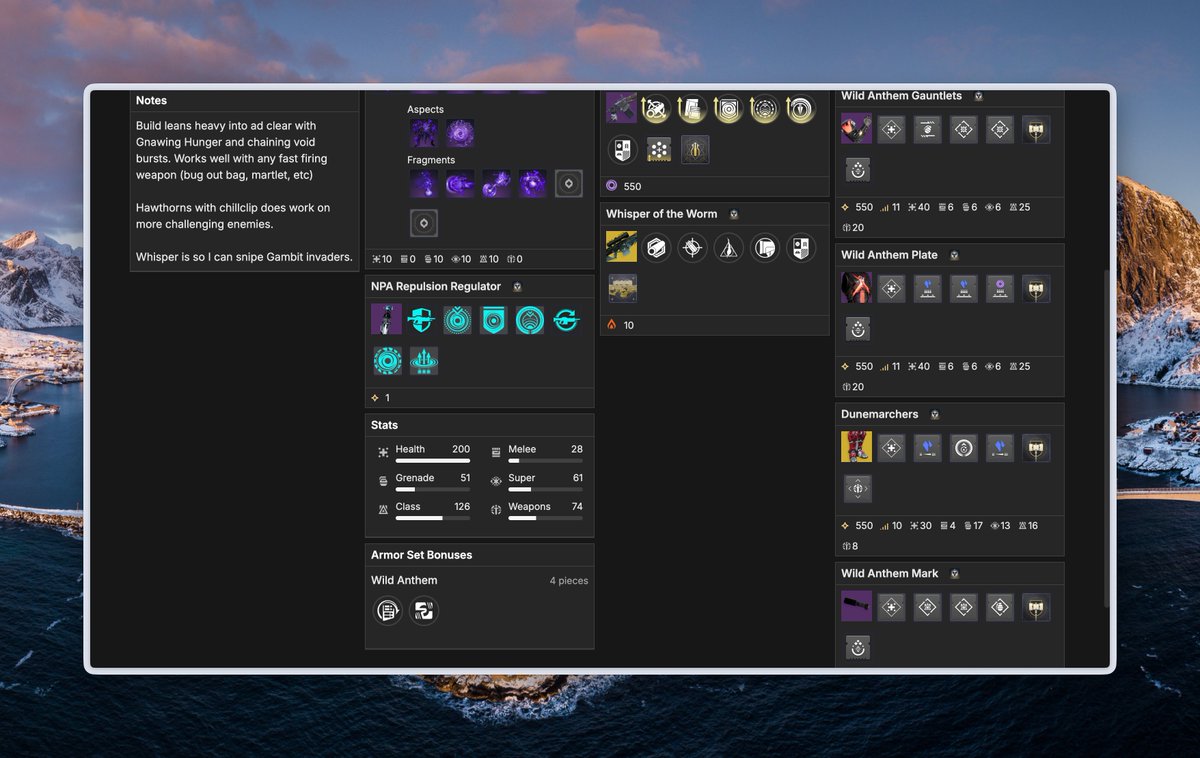Image resolution: width=1200 pixels, height=758 pixels.
Task: Click the purple orb mod on Wild Anthem Plate
Action: tap(1000, 288)
